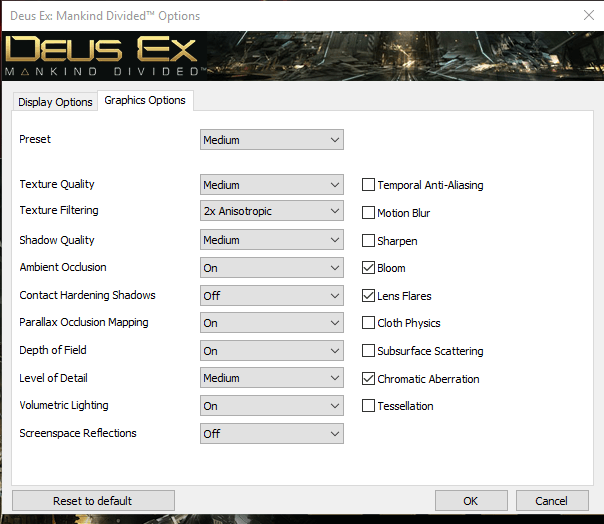Close the Options window with X
This screenshot has width=604, height=524.
pos(587,15)
